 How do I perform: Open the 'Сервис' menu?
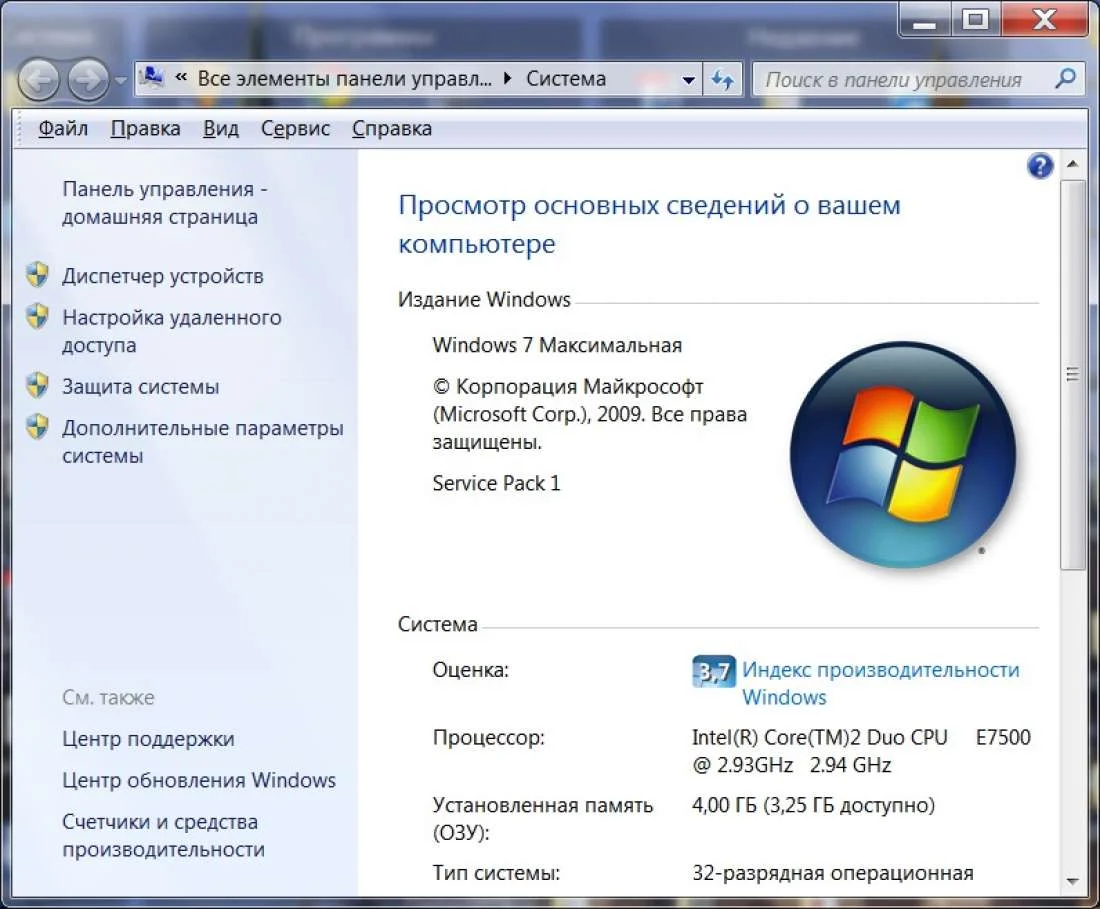295,129
